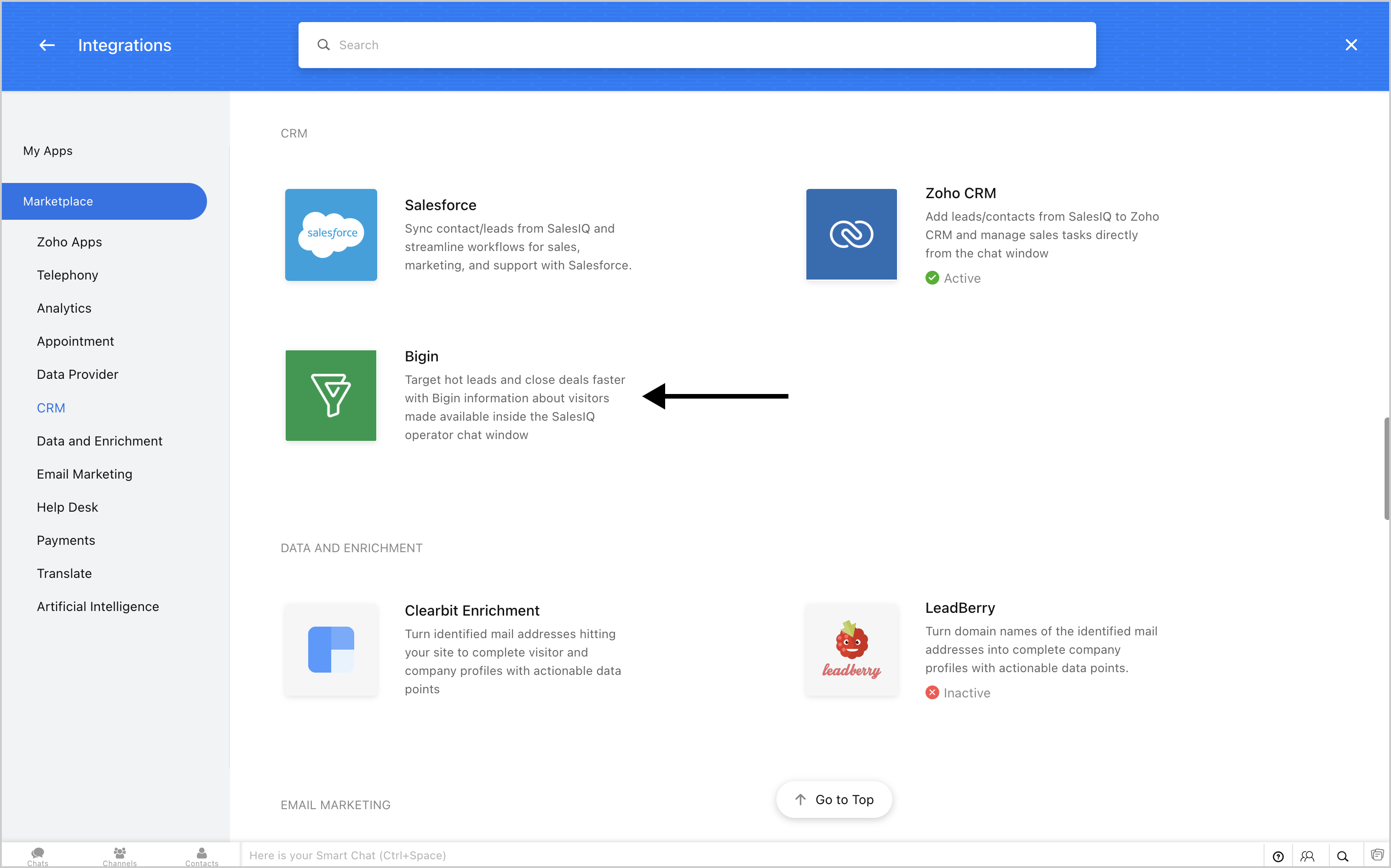Screen dimensions: 1391x868
Task: Click the bottom bar search icon
Action: [1342, 856]
